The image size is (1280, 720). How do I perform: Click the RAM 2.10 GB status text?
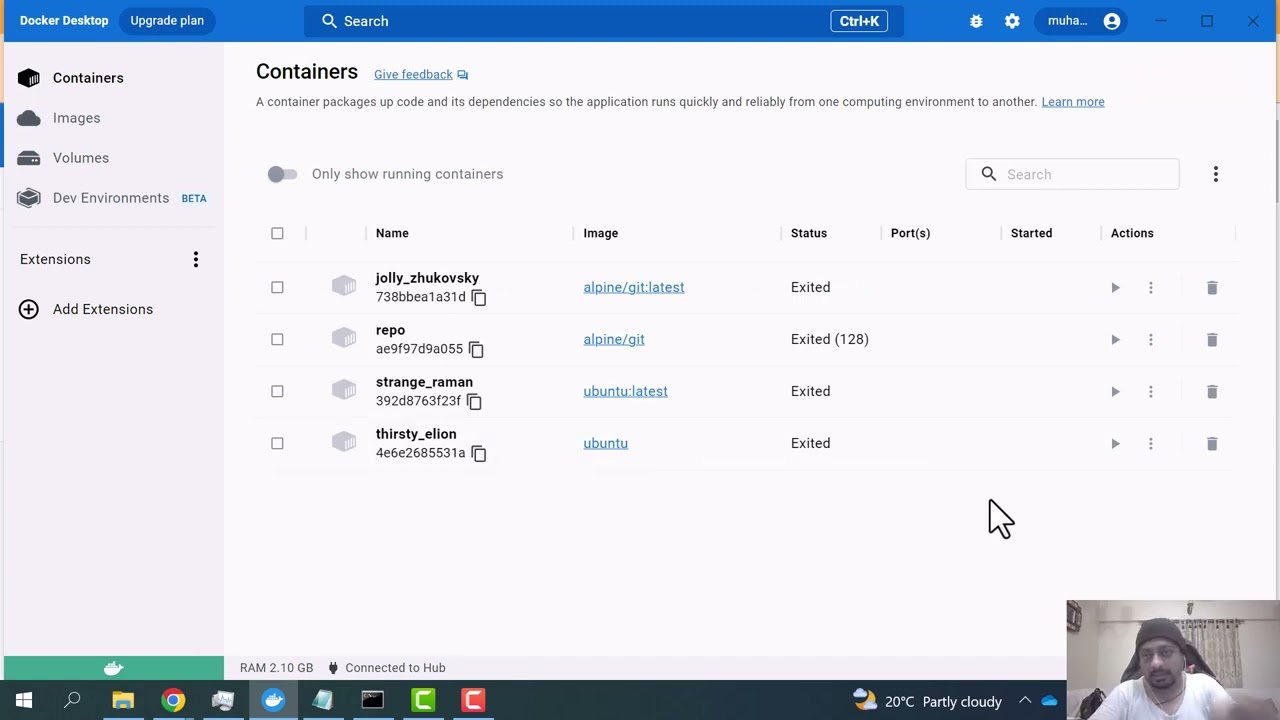[276, 668]
